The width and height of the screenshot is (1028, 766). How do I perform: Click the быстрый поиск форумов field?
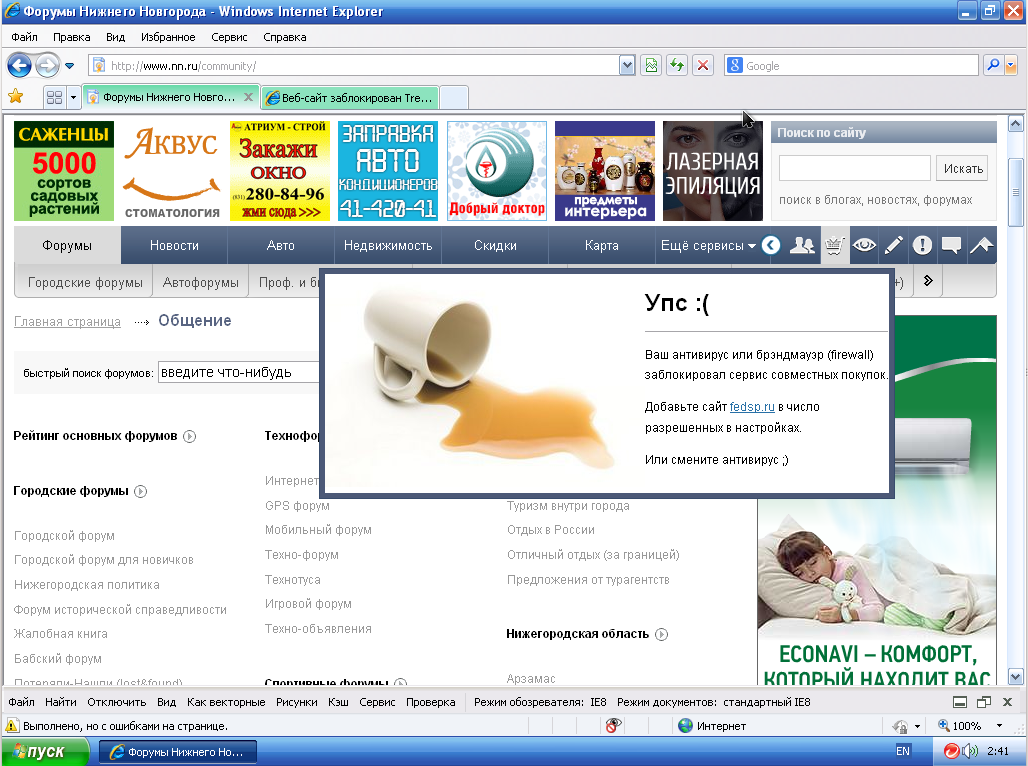(239, 373)
